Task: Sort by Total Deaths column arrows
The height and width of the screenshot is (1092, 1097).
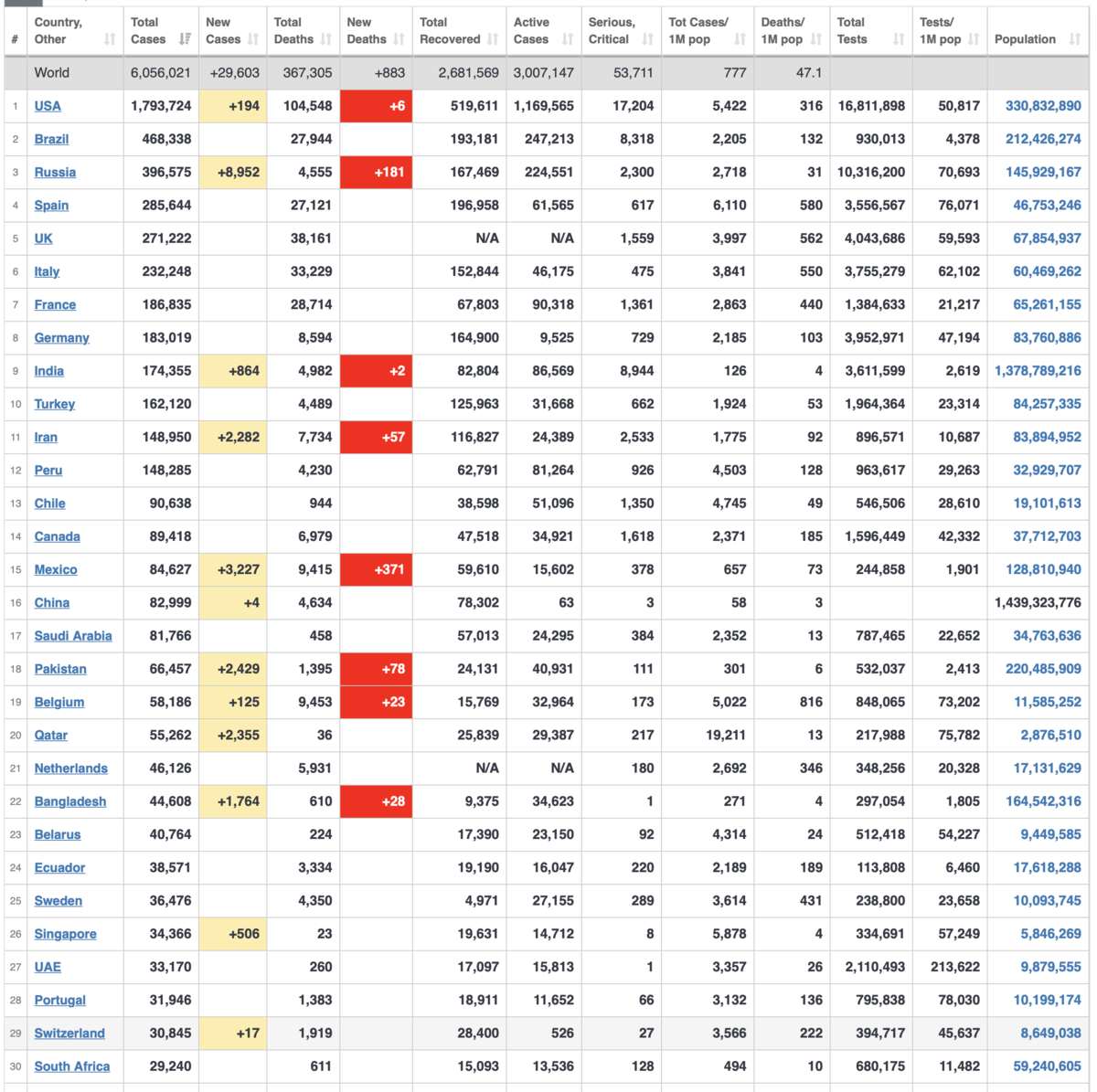Action: [325, 39]
